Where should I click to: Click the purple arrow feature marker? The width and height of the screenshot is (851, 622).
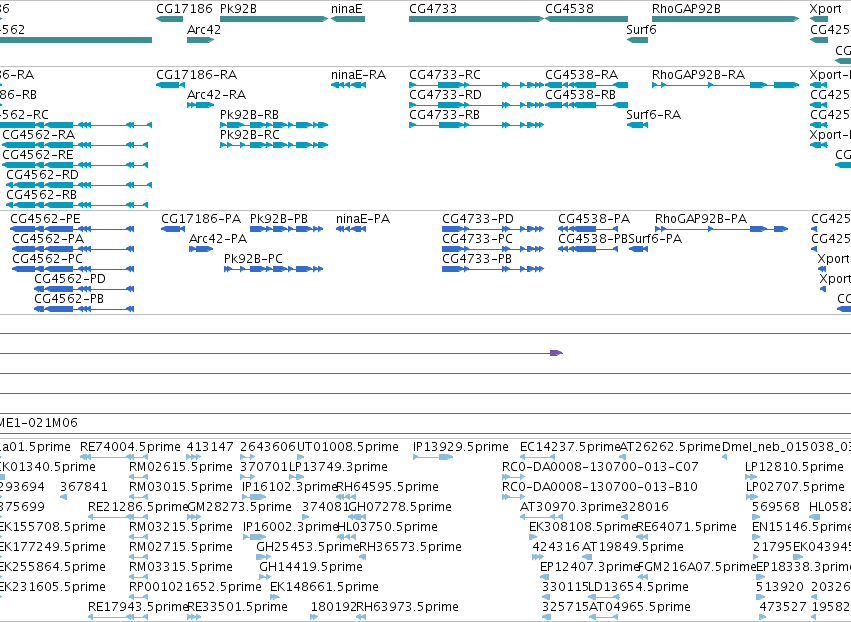pos(556,353)
